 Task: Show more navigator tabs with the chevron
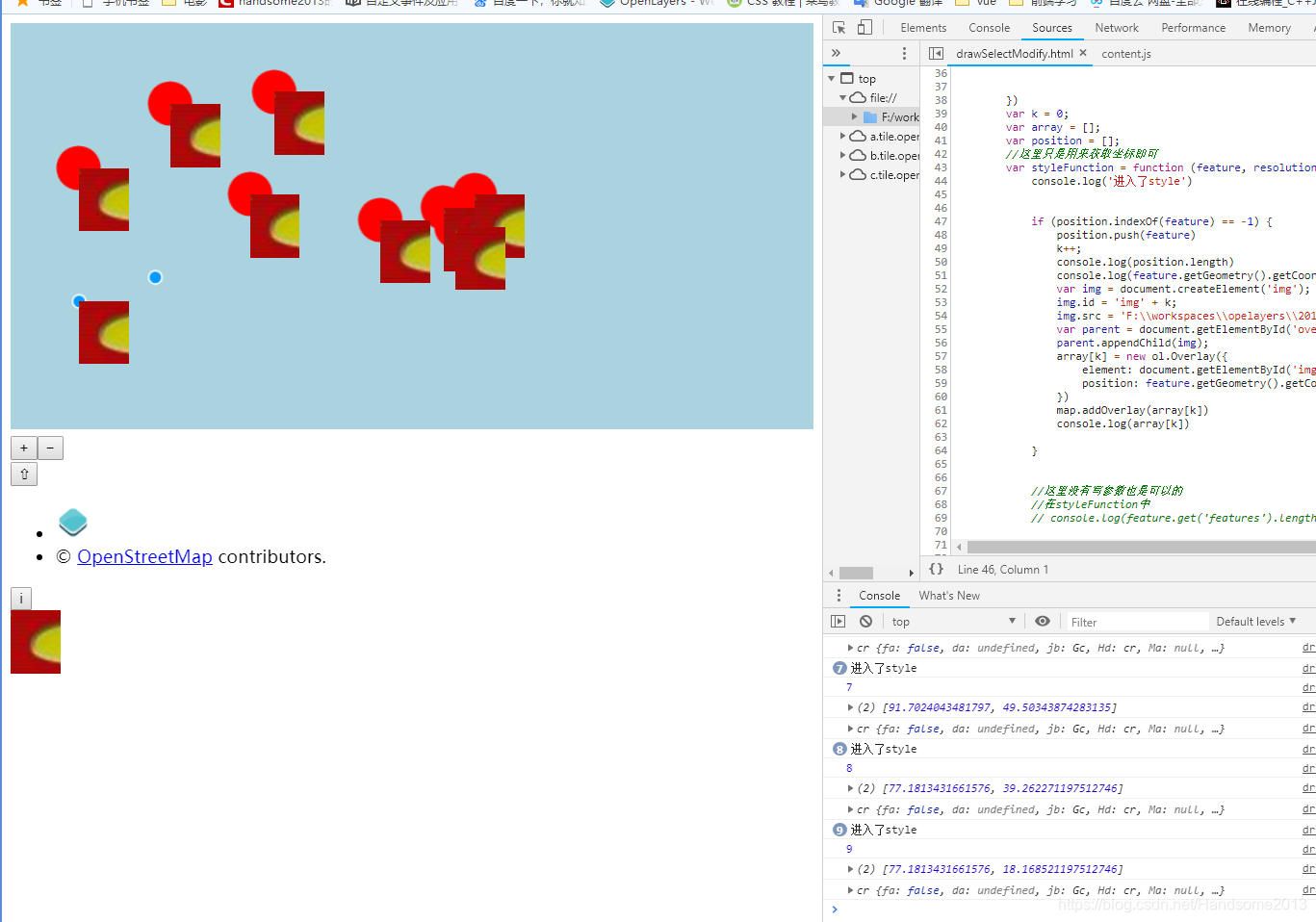tap(836, 54)
